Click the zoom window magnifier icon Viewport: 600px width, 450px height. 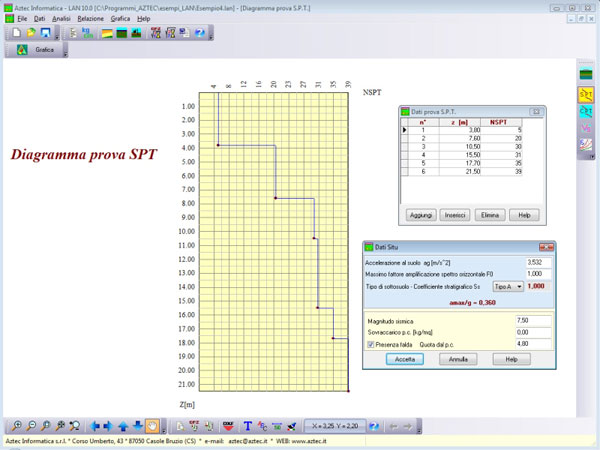(46, 426)
